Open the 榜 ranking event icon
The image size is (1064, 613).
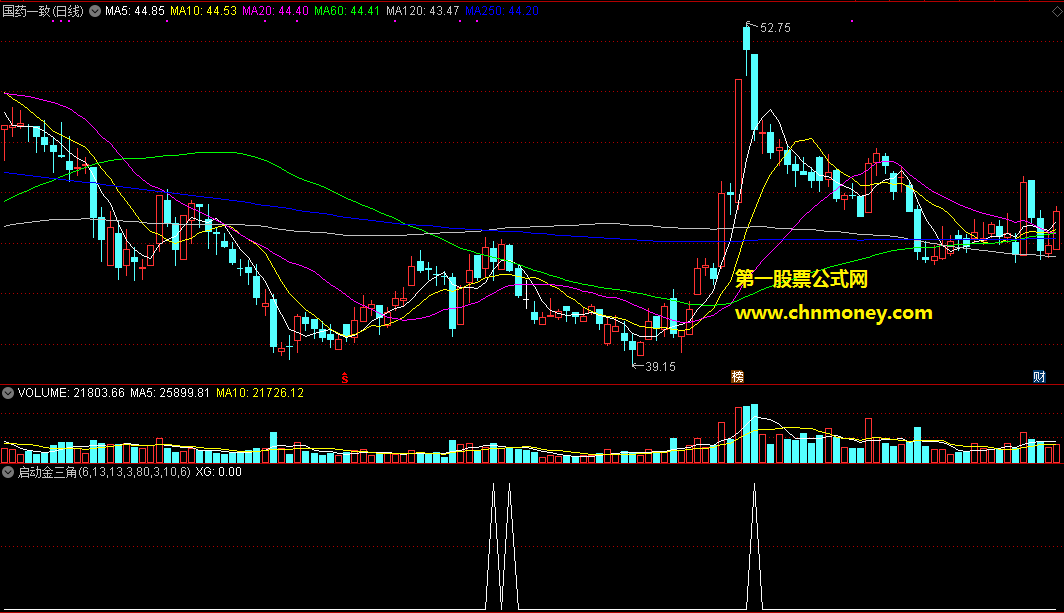click(x=738, y=377)
